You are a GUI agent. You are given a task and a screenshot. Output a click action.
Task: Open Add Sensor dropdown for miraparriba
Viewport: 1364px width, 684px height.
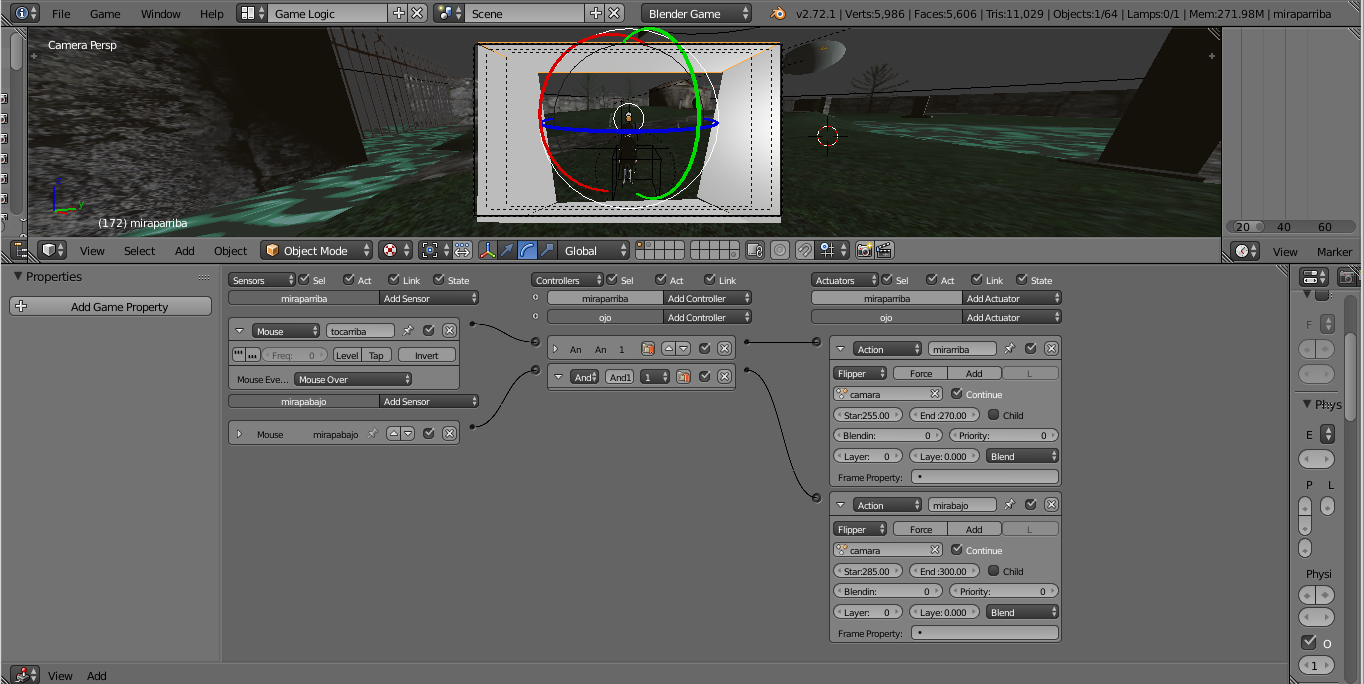[429, 298]
